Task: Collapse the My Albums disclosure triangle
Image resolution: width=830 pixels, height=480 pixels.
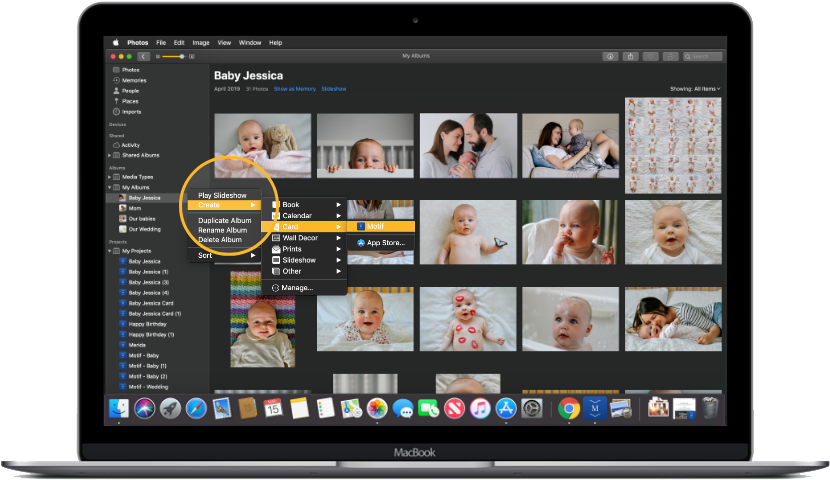Action: click(110, 187)
